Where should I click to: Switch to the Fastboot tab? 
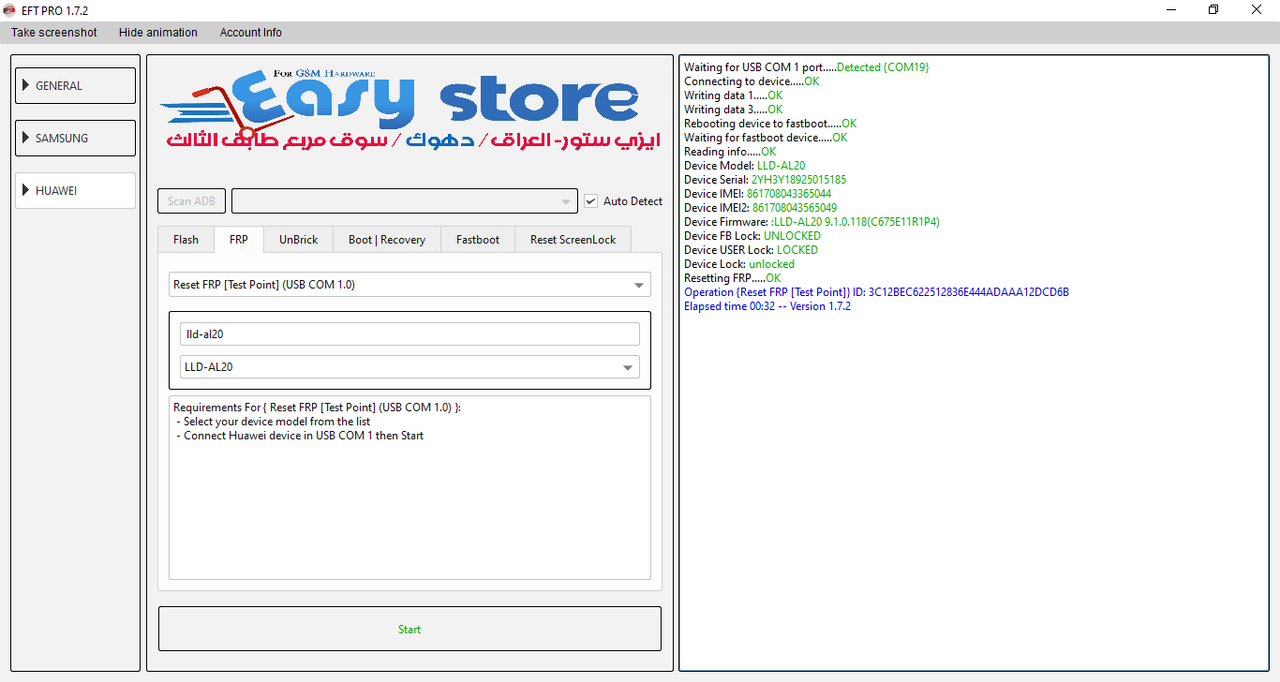[x=478, y=240]
